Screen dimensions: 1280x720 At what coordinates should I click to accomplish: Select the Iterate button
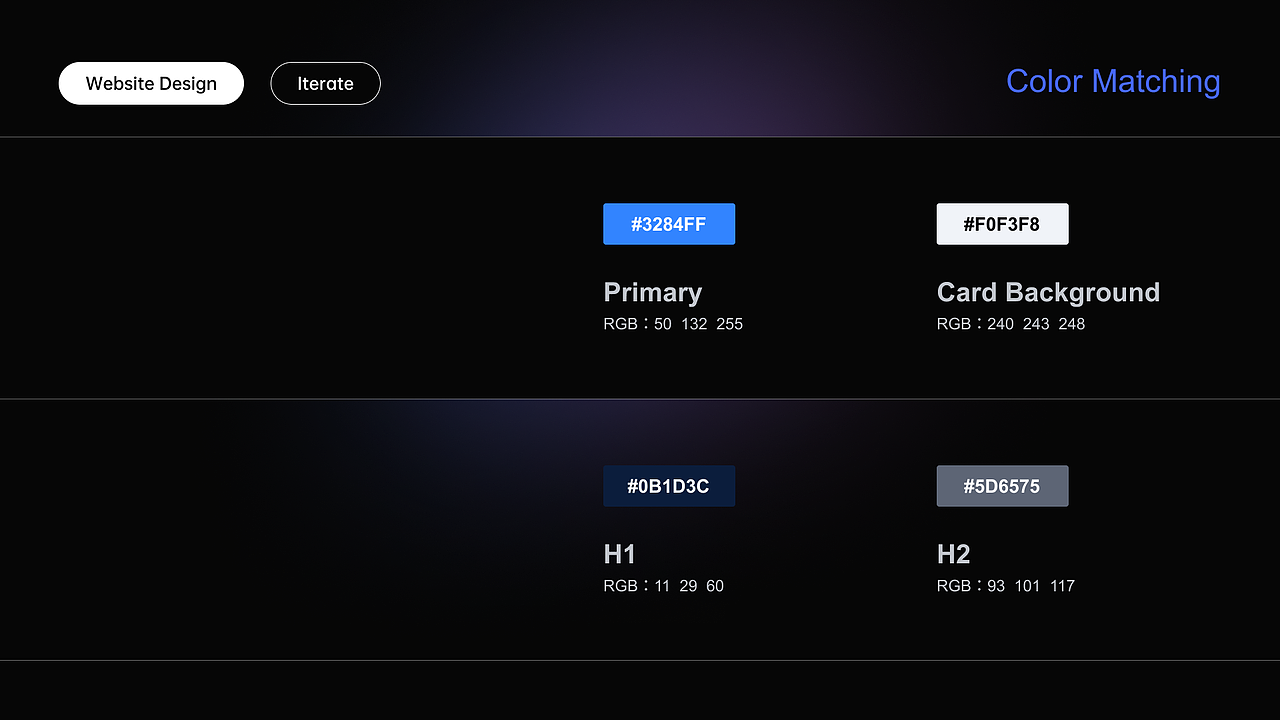[x=325, y=83]
